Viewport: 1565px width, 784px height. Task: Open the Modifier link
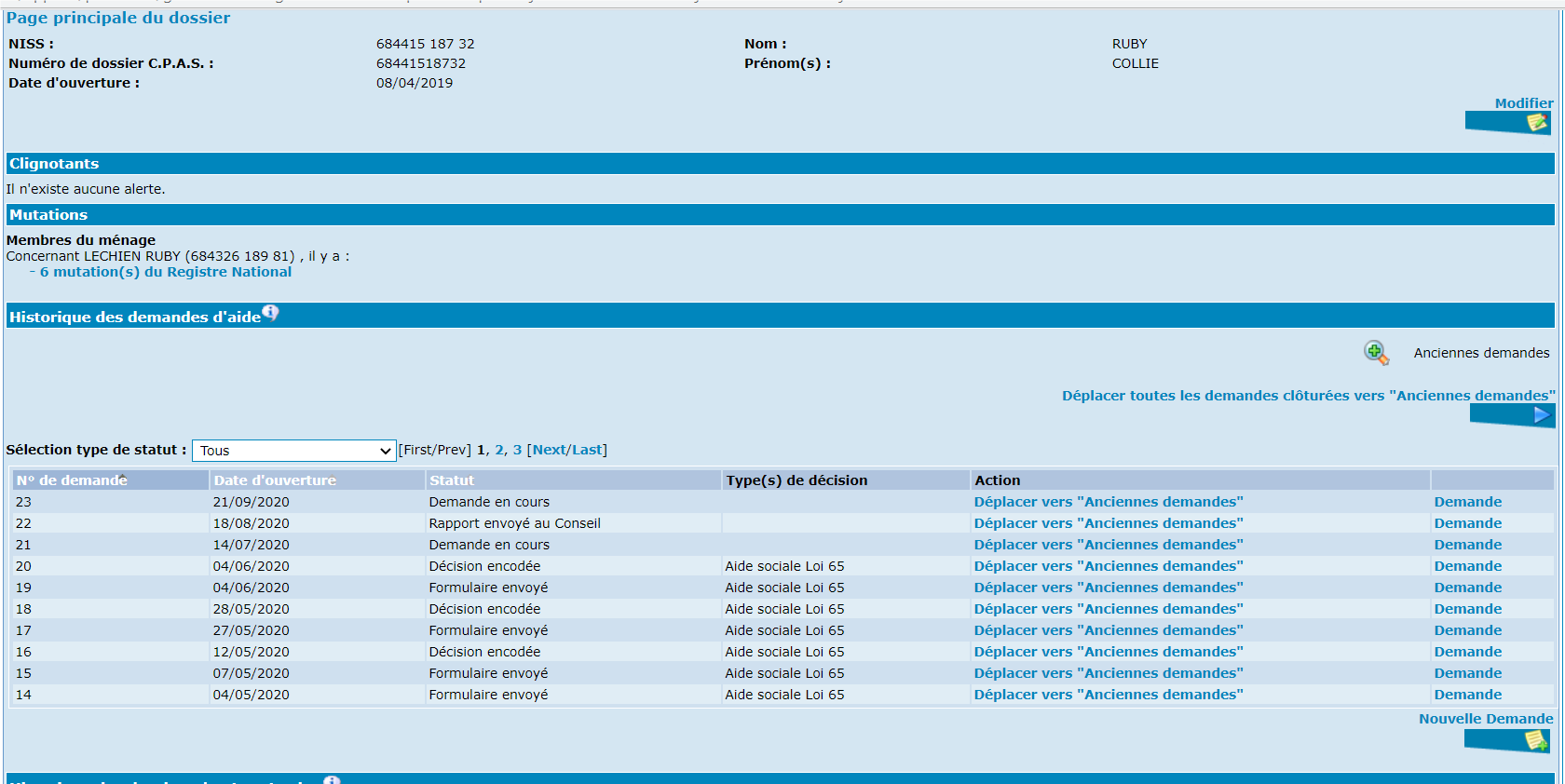coord(1524,103)
